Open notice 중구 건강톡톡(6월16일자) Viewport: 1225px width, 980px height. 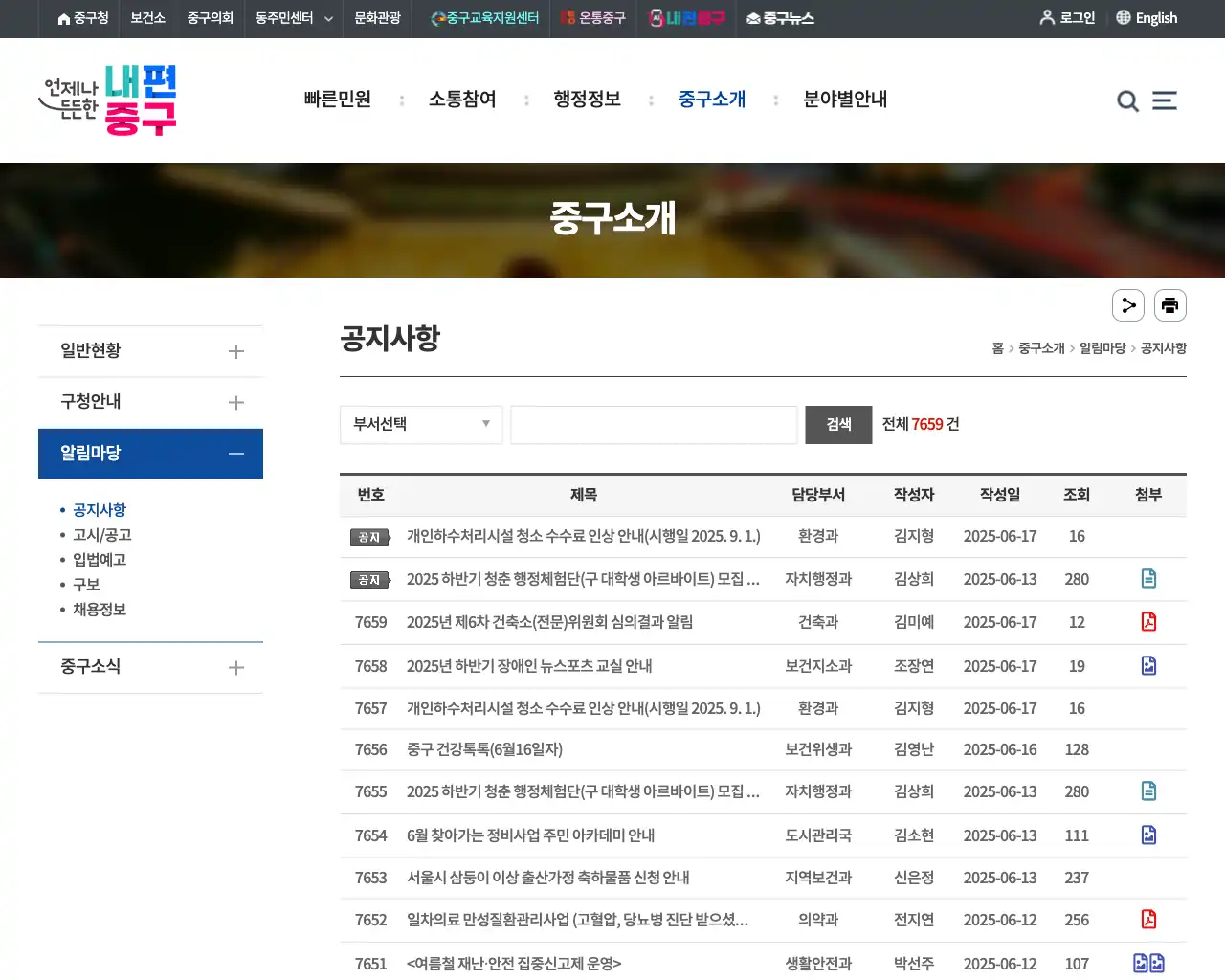point(484,749)
